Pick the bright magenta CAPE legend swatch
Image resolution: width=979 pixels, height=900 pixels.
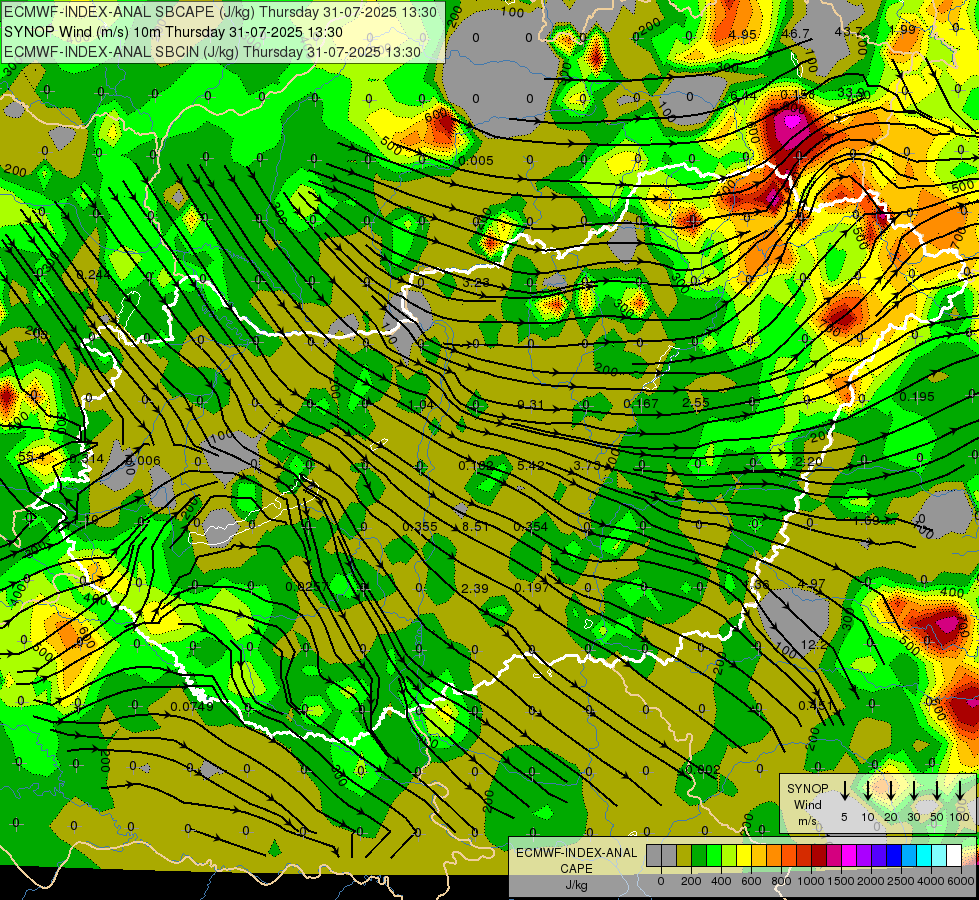click(850, 855)
